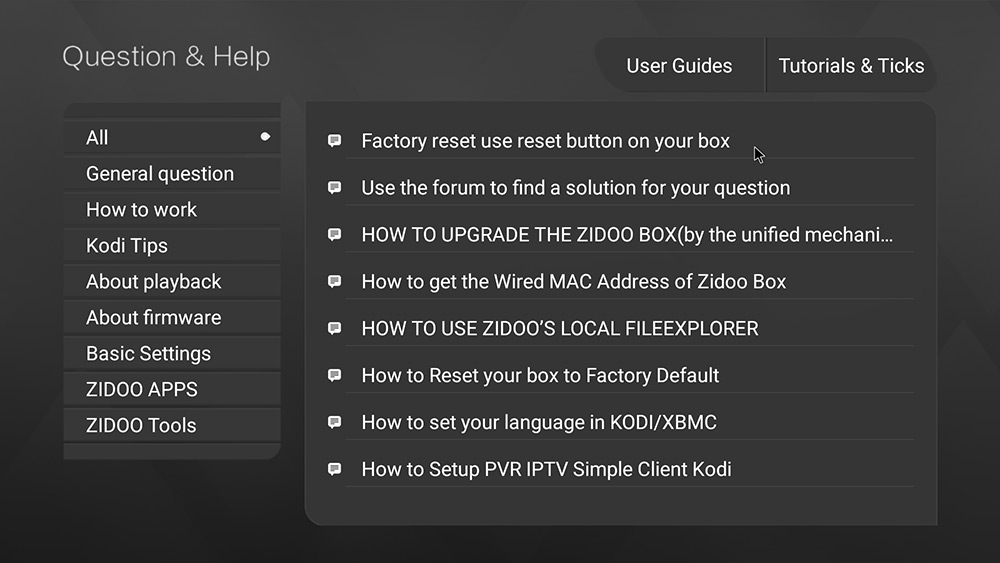Select the General question category

(172, 173)
